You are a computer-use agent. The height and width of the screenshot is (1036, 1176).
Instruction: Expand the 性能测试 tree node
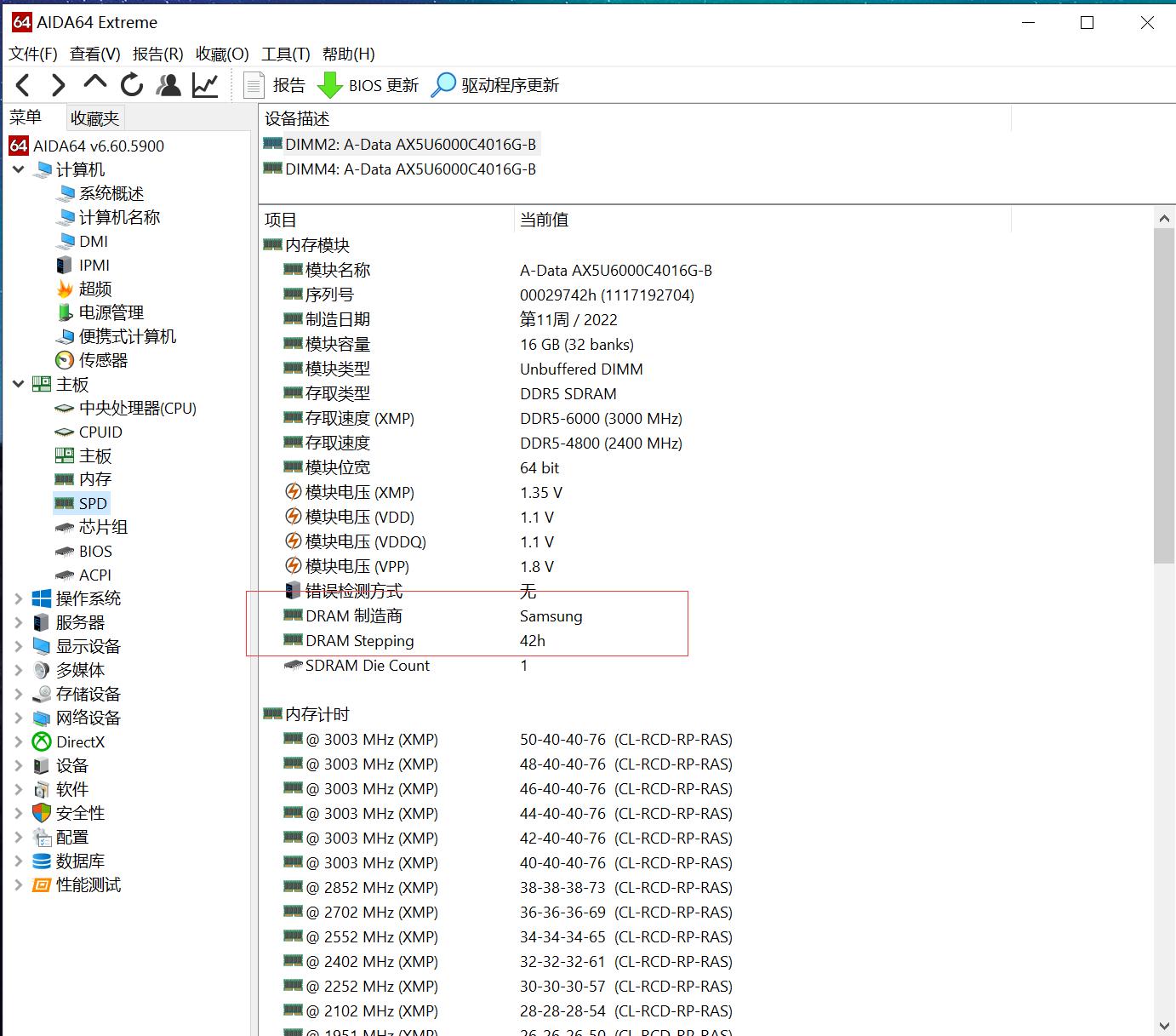coord(19,884)
